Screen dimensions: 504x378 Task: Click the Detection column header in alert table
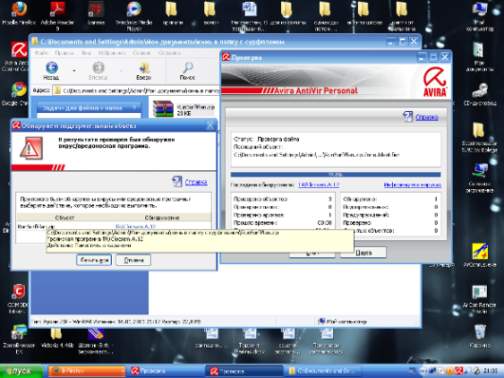pyautogui.click(x=162, y=217)
